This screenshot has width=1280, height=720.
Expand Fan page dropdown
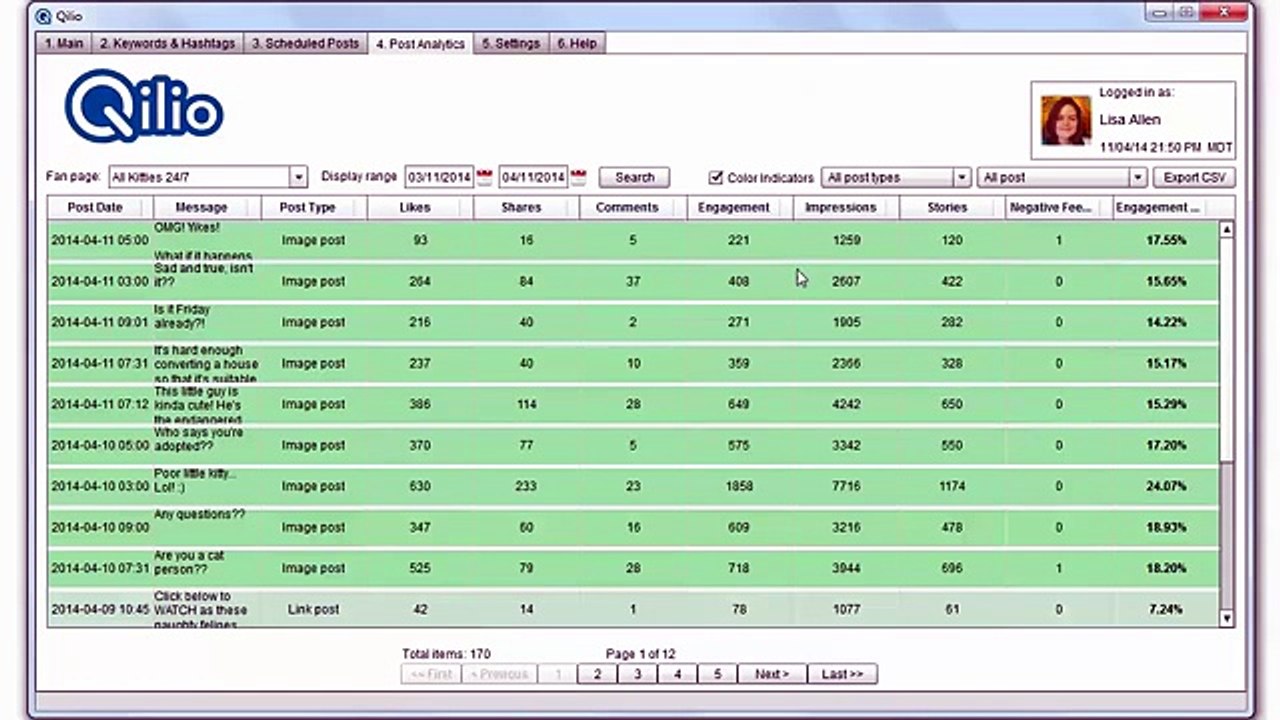pos(298,177)
